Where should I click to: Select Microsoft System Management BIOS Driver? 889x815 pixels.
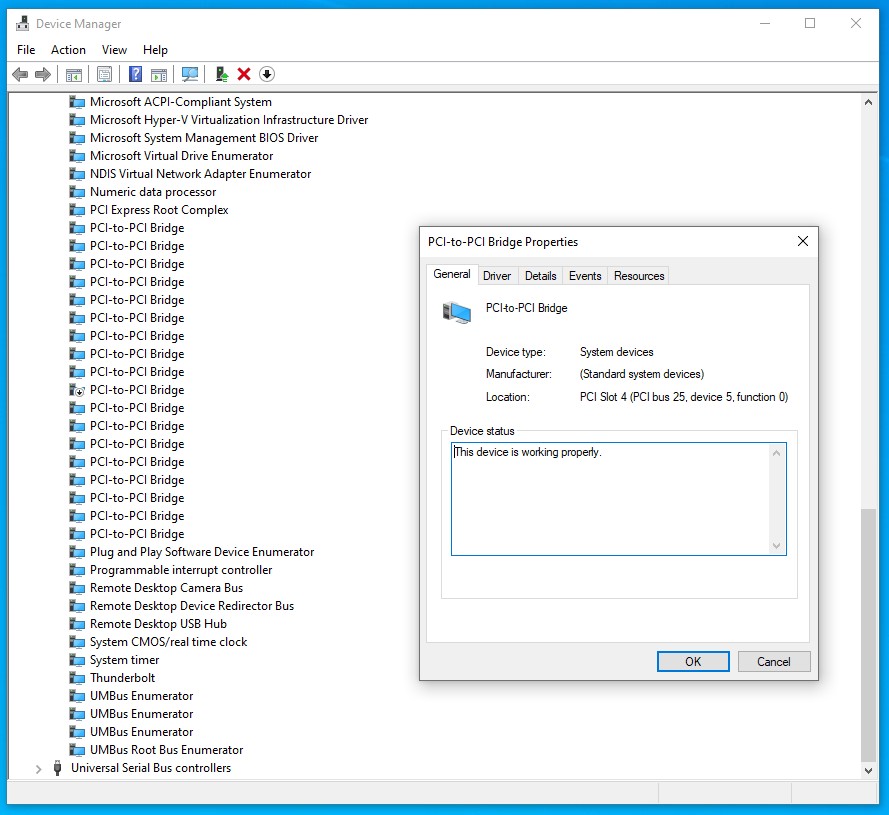[204, 138]
